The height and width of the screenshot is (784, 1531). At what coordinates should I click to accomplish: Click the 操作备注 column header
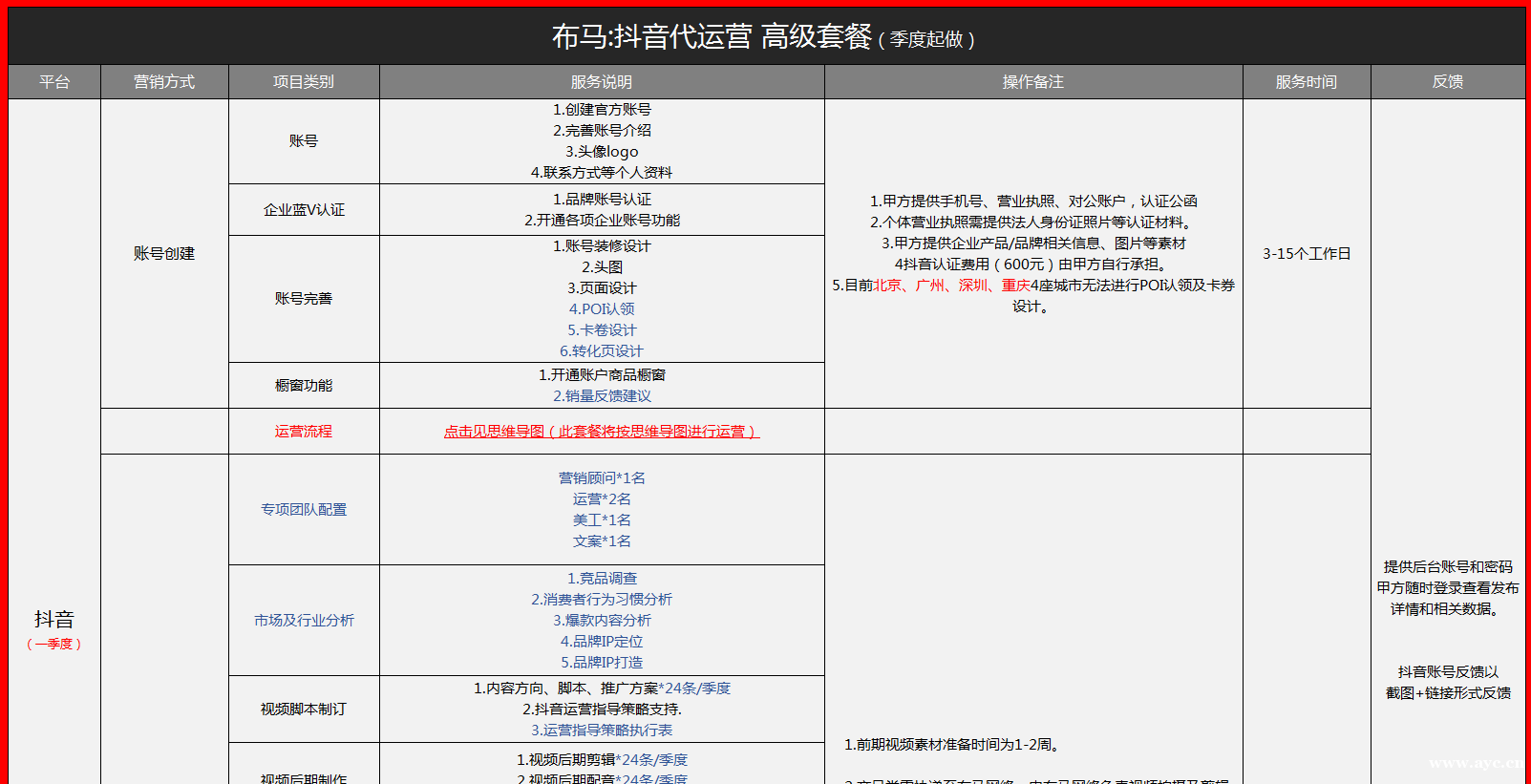pyautogui.click(x=1033, y=82)
